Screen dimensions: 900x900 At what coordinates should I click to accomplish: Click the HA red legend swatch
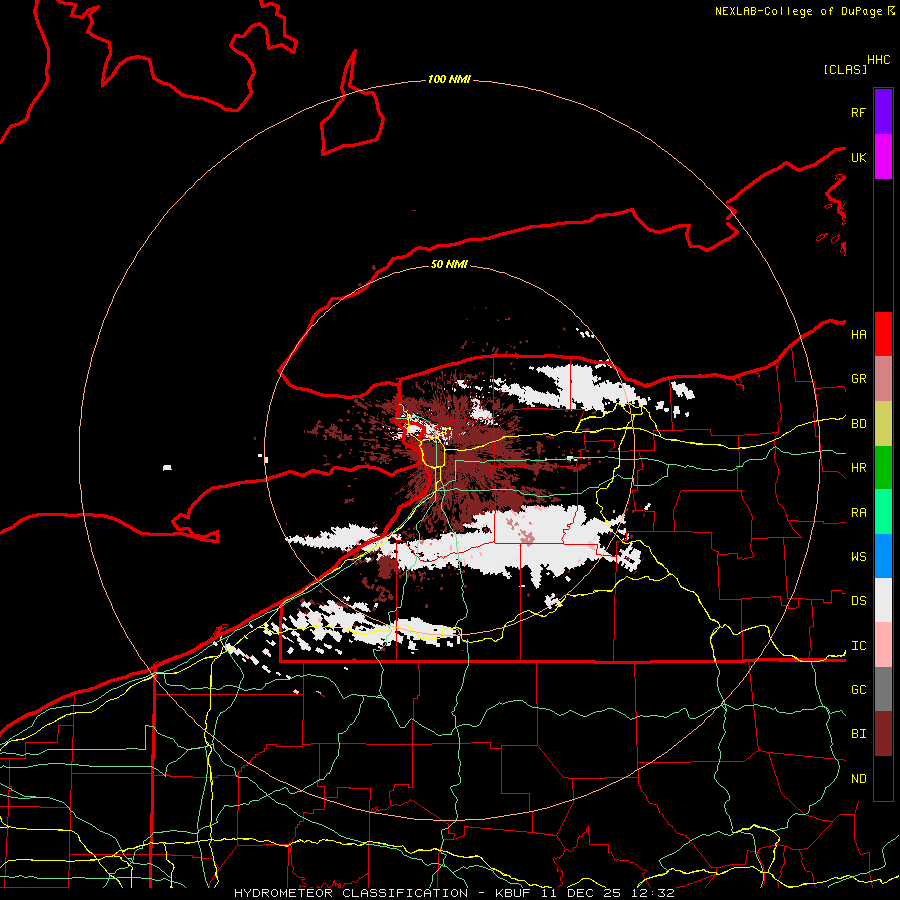(x=883, y=334)
